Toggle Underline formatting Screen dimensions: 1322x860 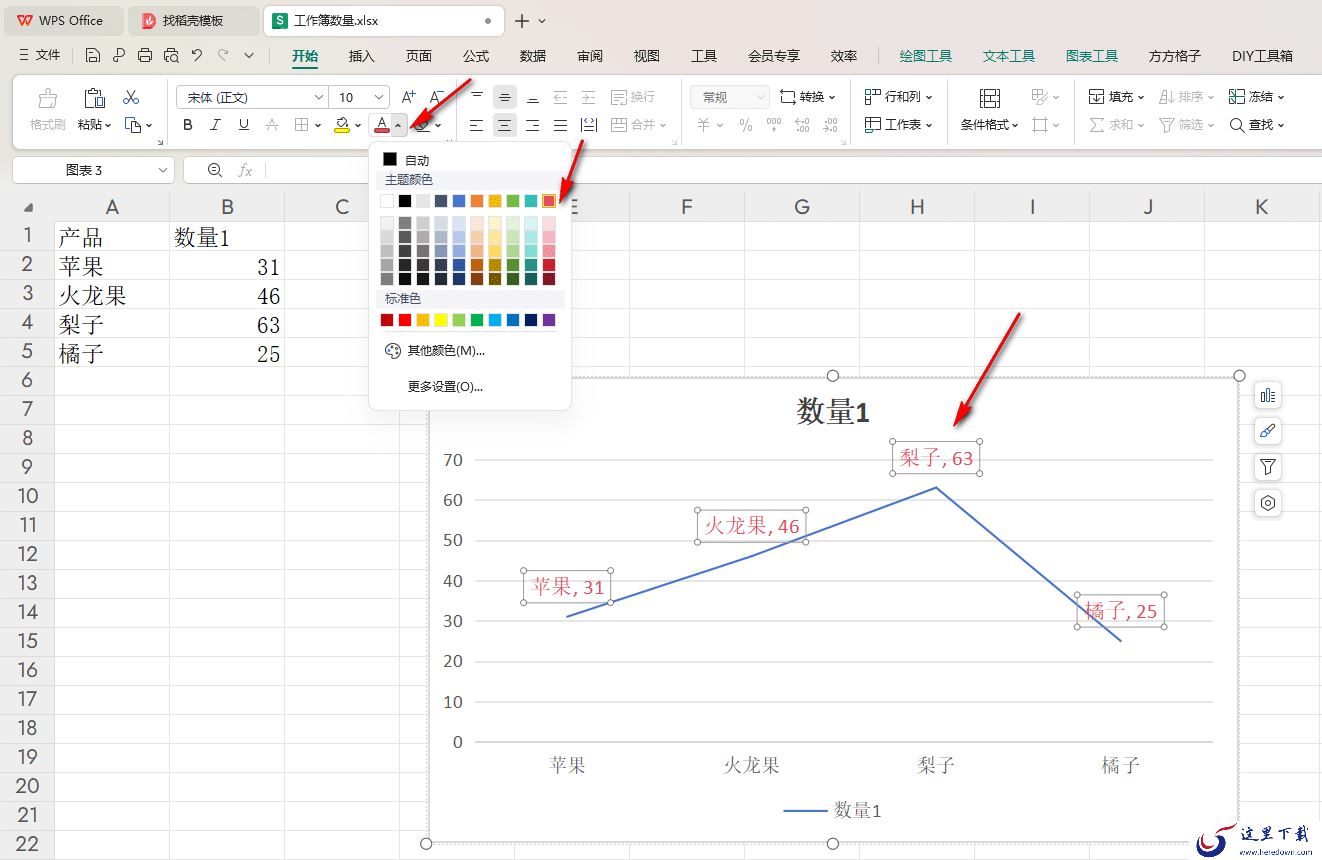click(x=243, y=125)
